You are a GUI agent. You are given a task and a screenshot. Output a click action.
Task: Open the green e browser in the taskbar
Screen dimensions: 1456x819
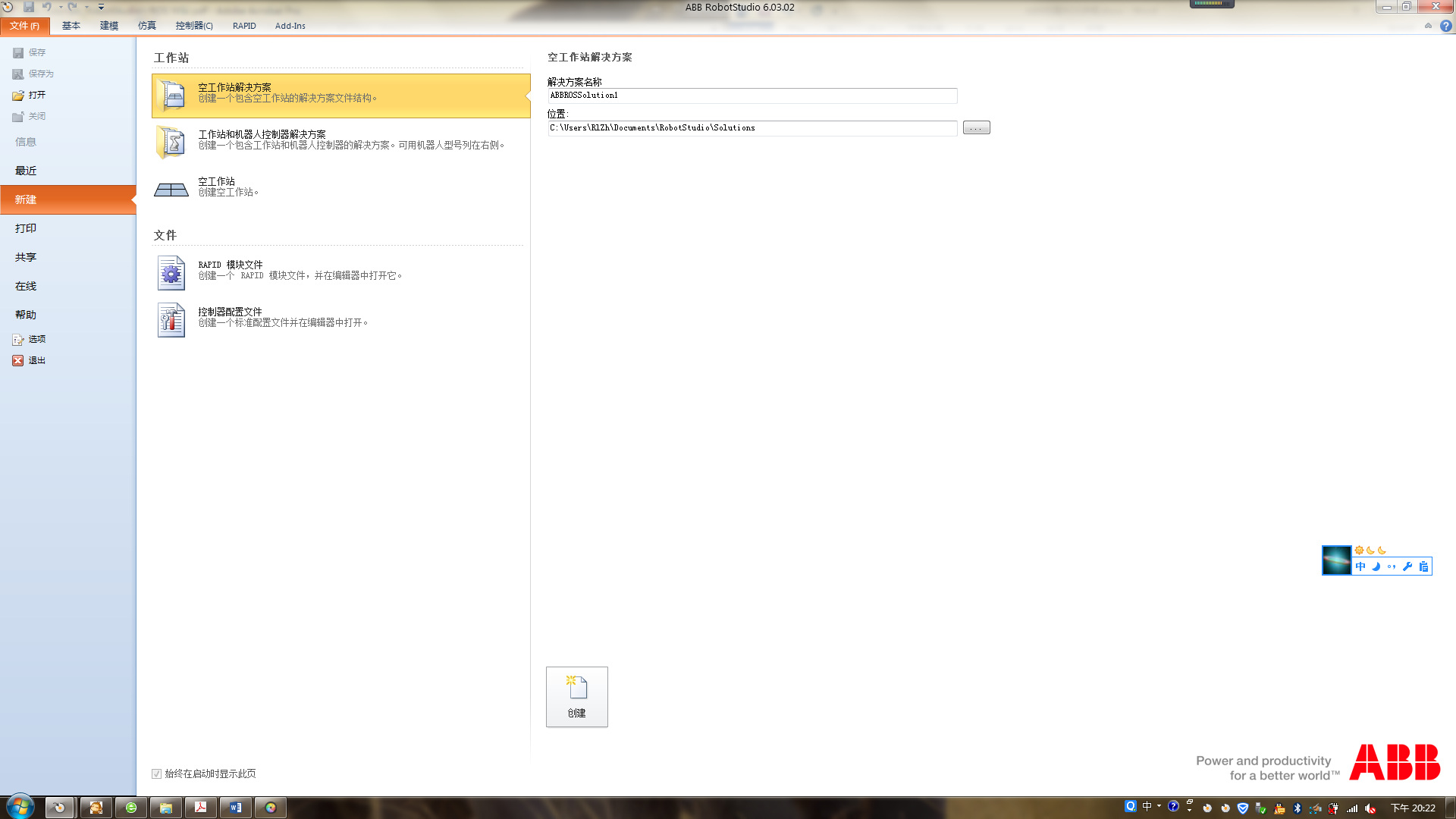tap(131, 808)
